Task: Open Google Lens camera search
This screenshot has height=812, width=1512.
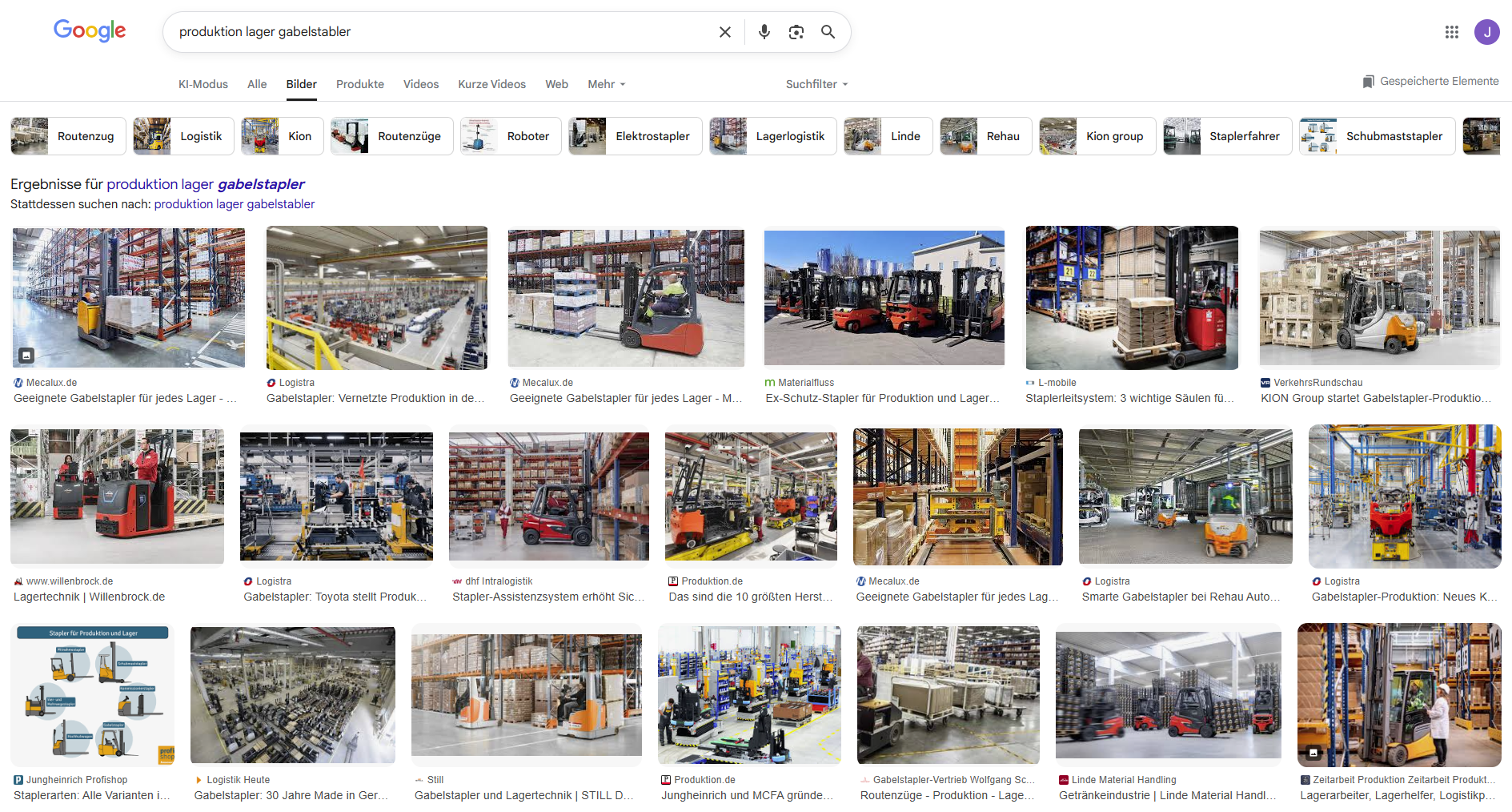Action: coord(796,32)
